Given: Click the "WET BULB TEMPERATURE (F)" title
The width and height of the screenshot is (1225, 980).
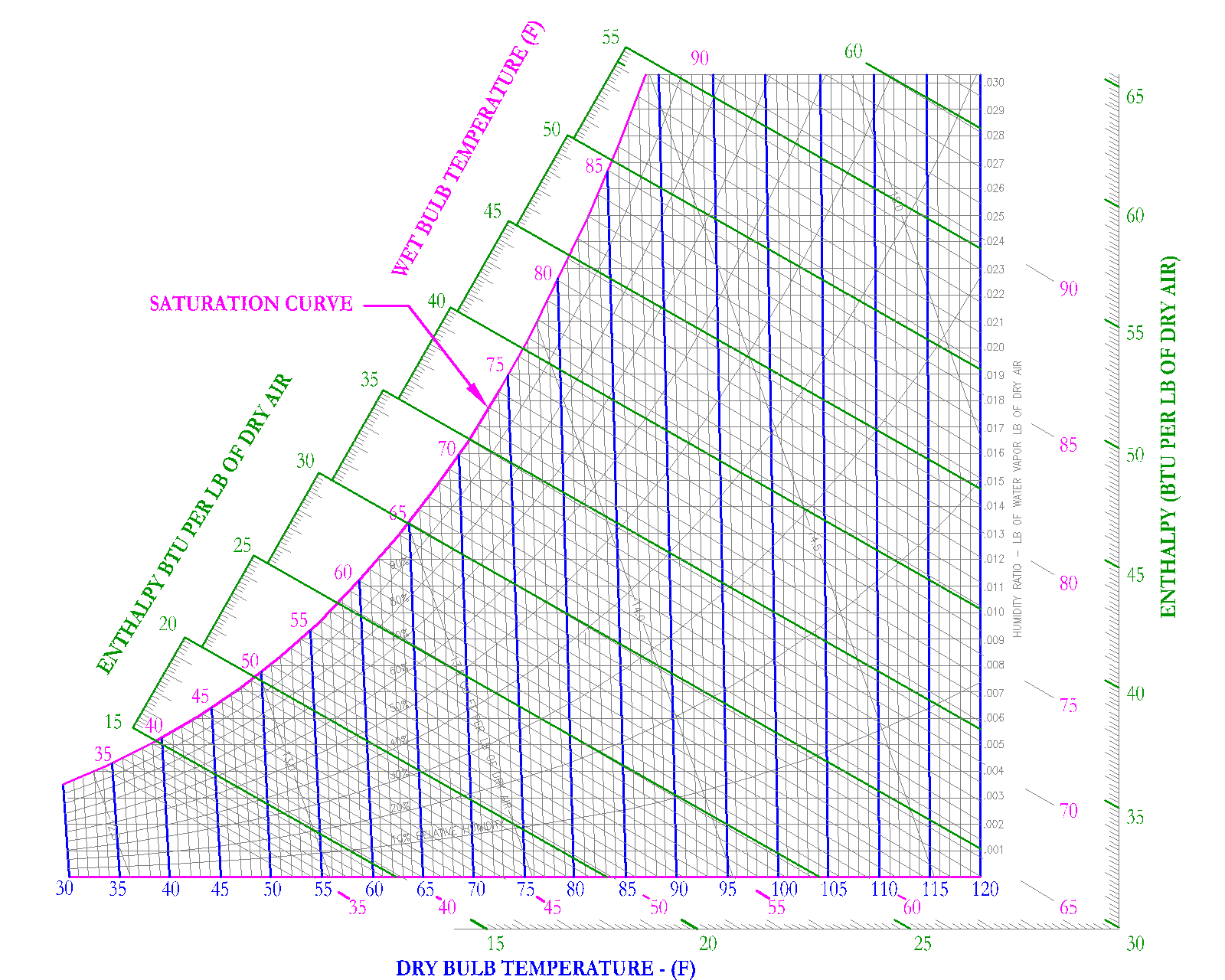Looking at the screenshot, I should [468, 149].
